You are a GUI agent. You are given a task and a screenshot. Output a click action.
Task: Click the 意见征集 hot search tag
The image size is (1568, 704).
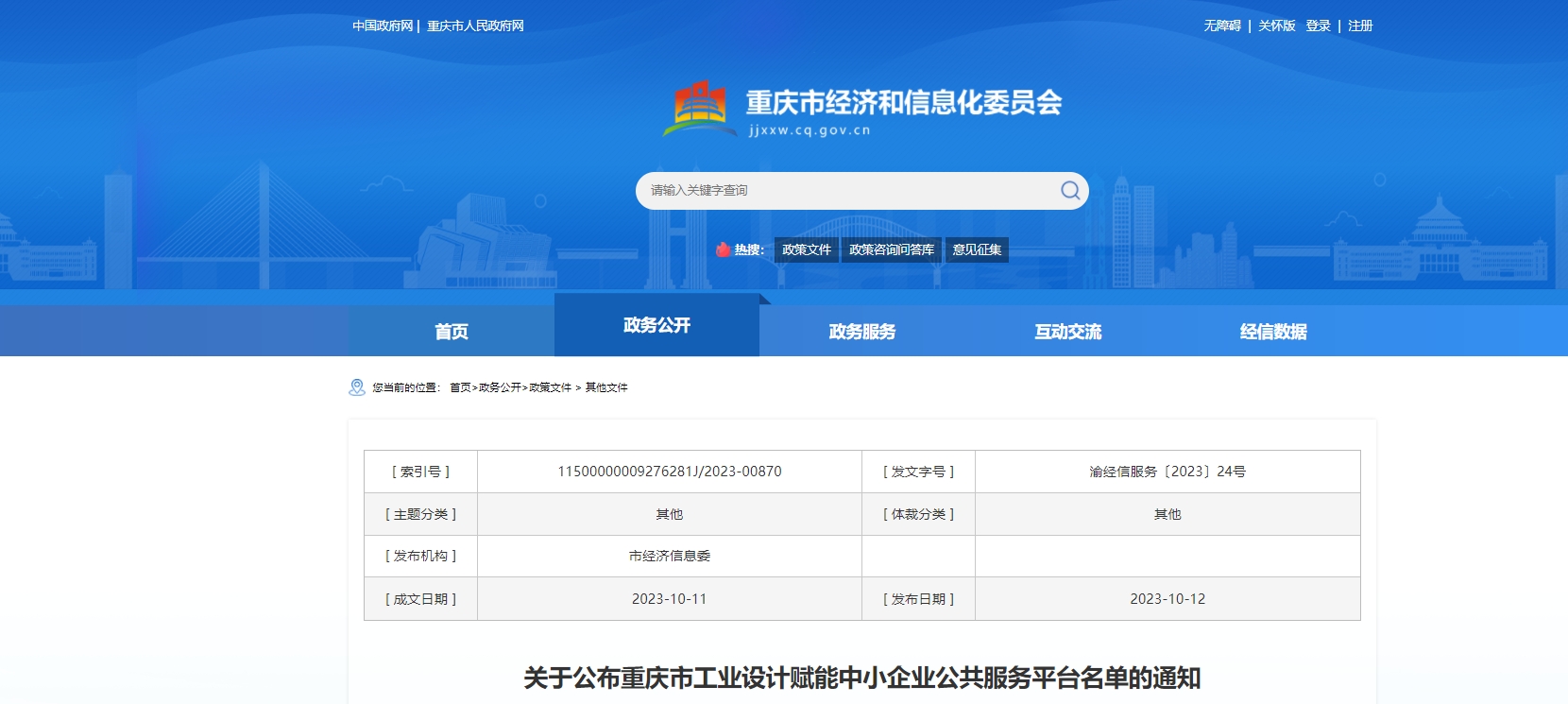tap(977, 249)
